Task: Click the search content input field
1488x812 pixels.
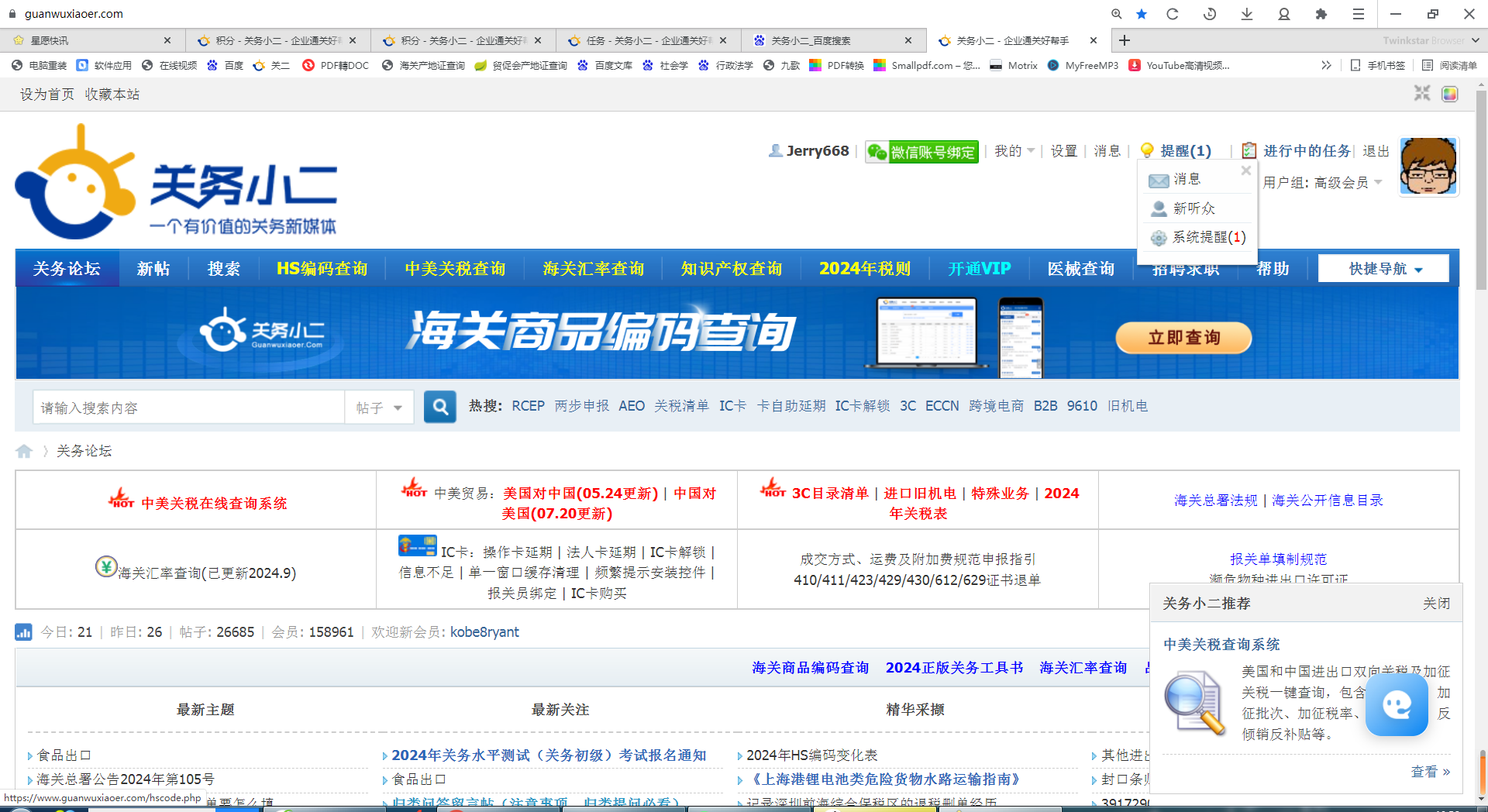Action: [x=188, y=408]
